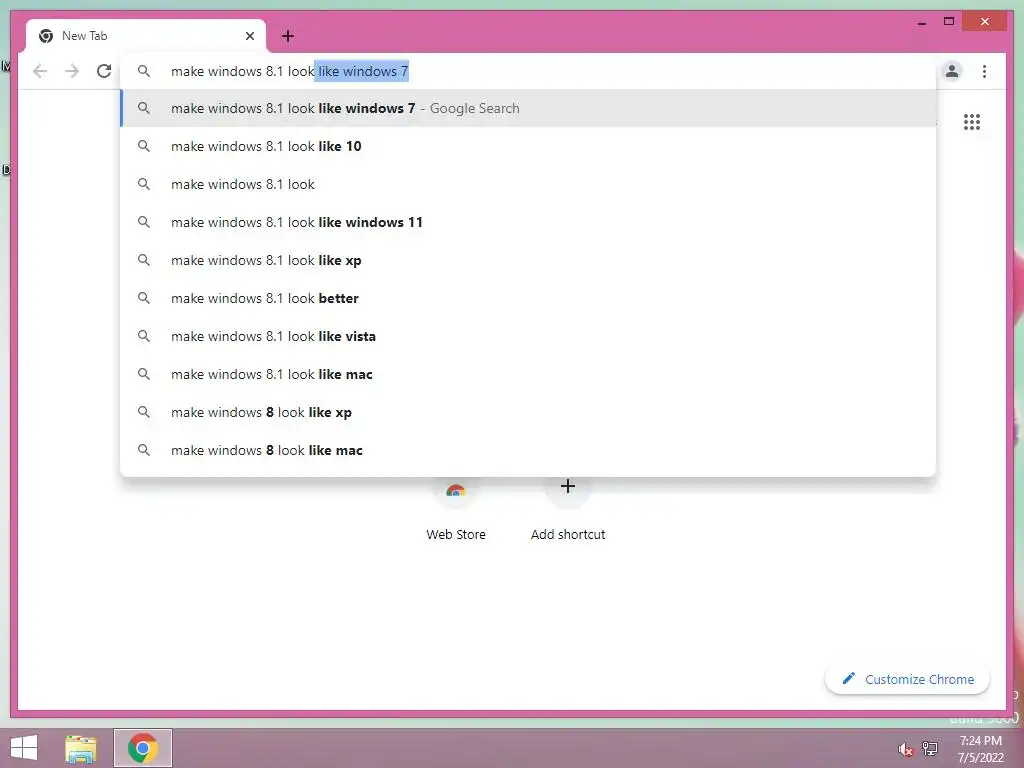Image resolution: width=1024 pixels, height=768 pixels.
Task: Choose suggestion 'look like windows 7' Google Search
Action: point(528,108)
